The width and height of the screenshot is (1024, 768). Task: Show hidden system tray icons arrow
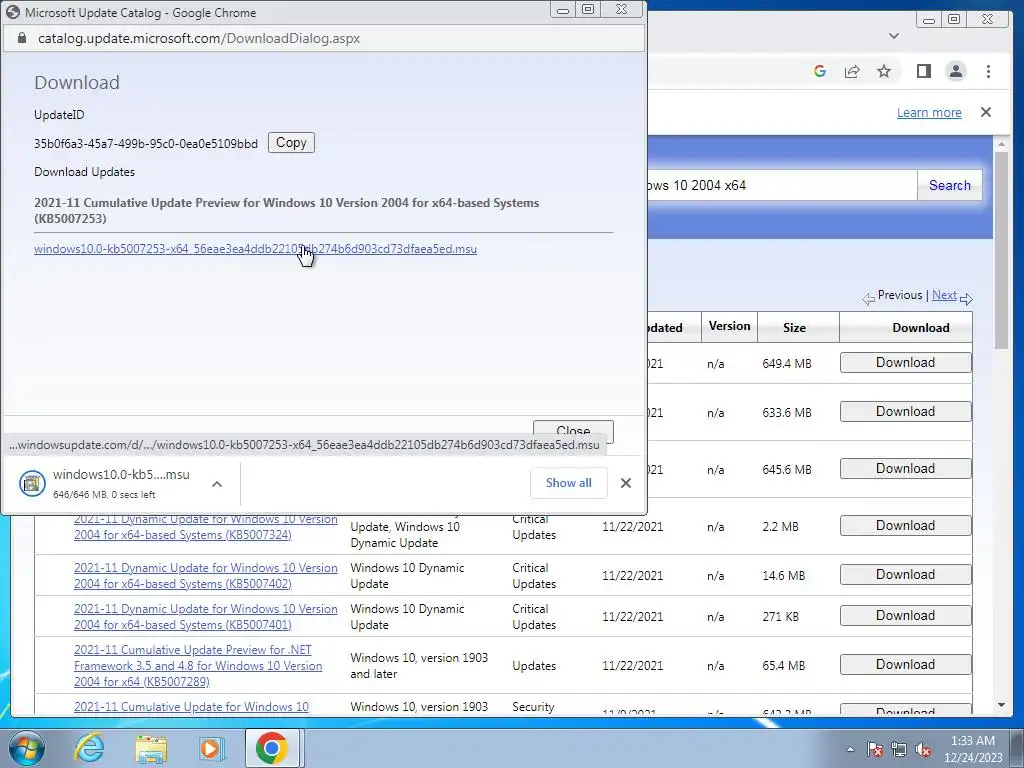pyautogui.click(x=850, y=749)
